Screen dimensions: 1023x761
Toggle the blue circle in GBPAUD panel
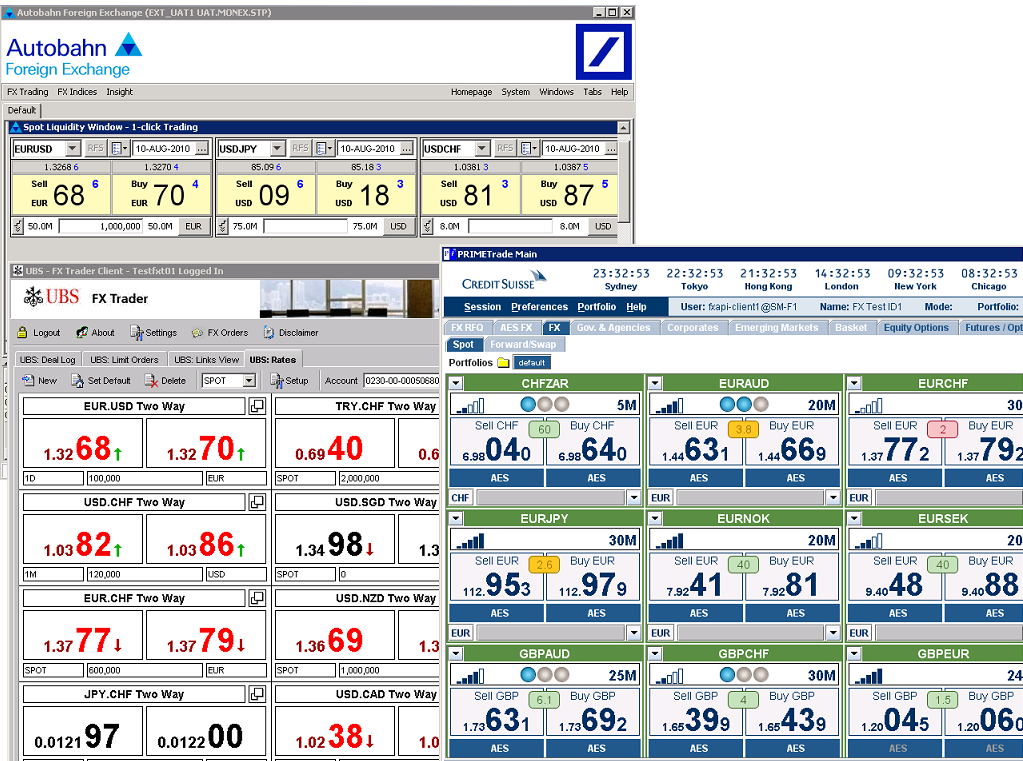coord(528,675)
